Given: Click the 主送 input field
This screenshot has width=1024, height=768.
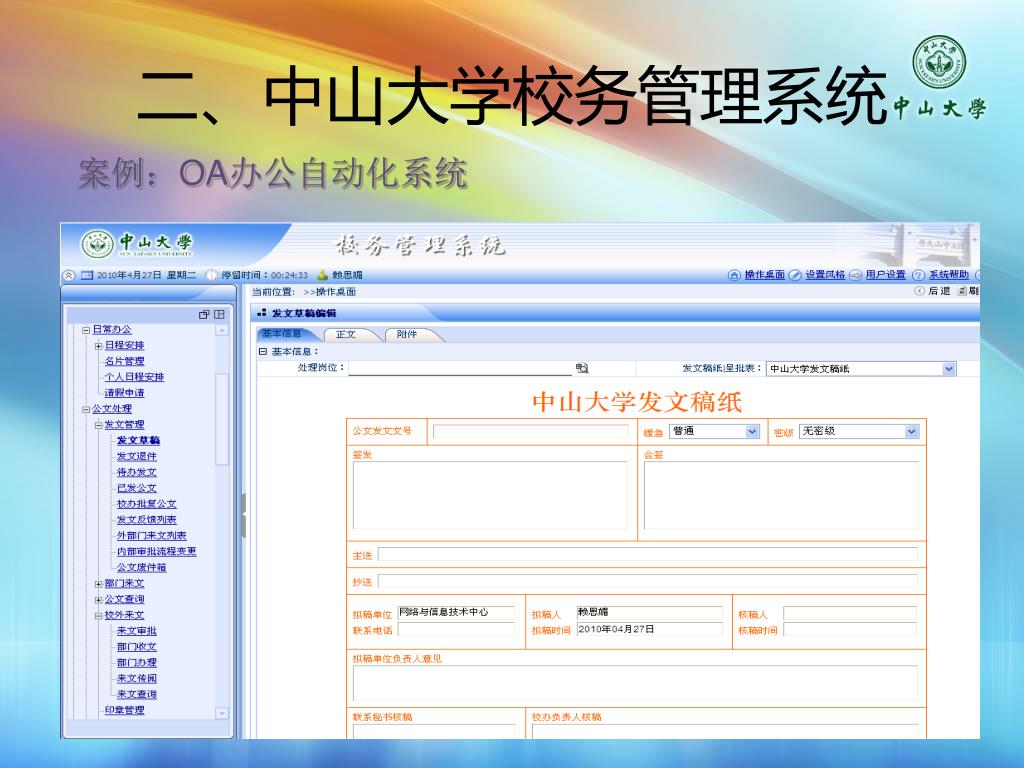Looking at the screenshot, I should click(x=648, y=555).
